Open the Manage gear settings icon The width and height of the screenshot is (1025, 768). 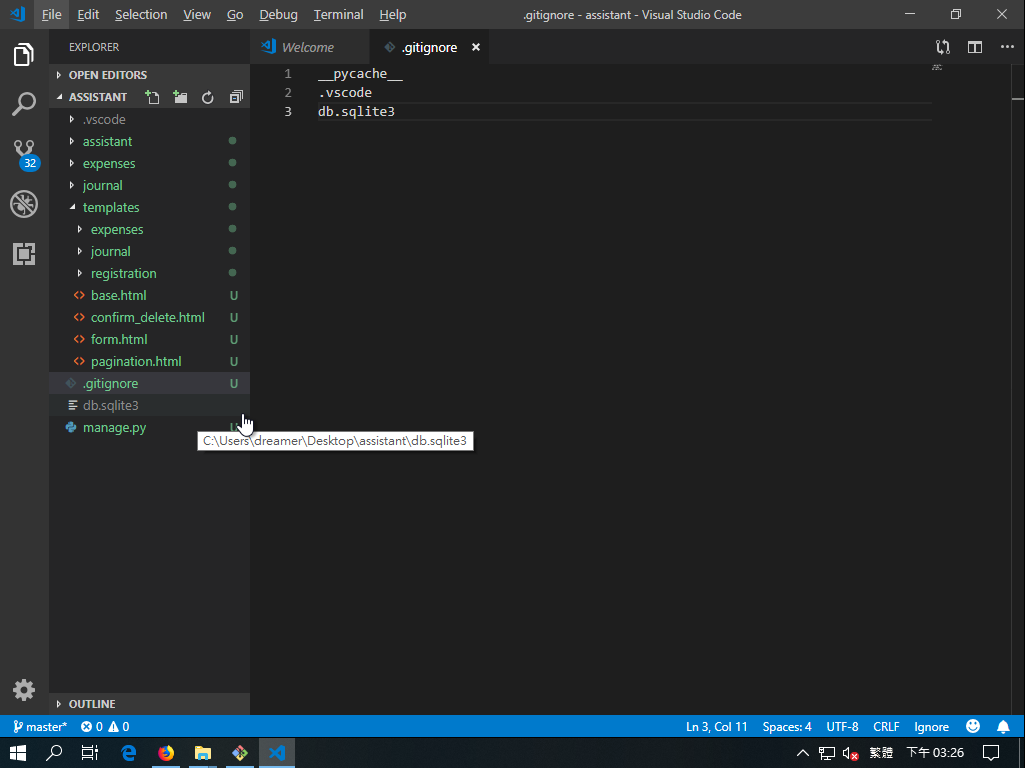tap(24, 689)
